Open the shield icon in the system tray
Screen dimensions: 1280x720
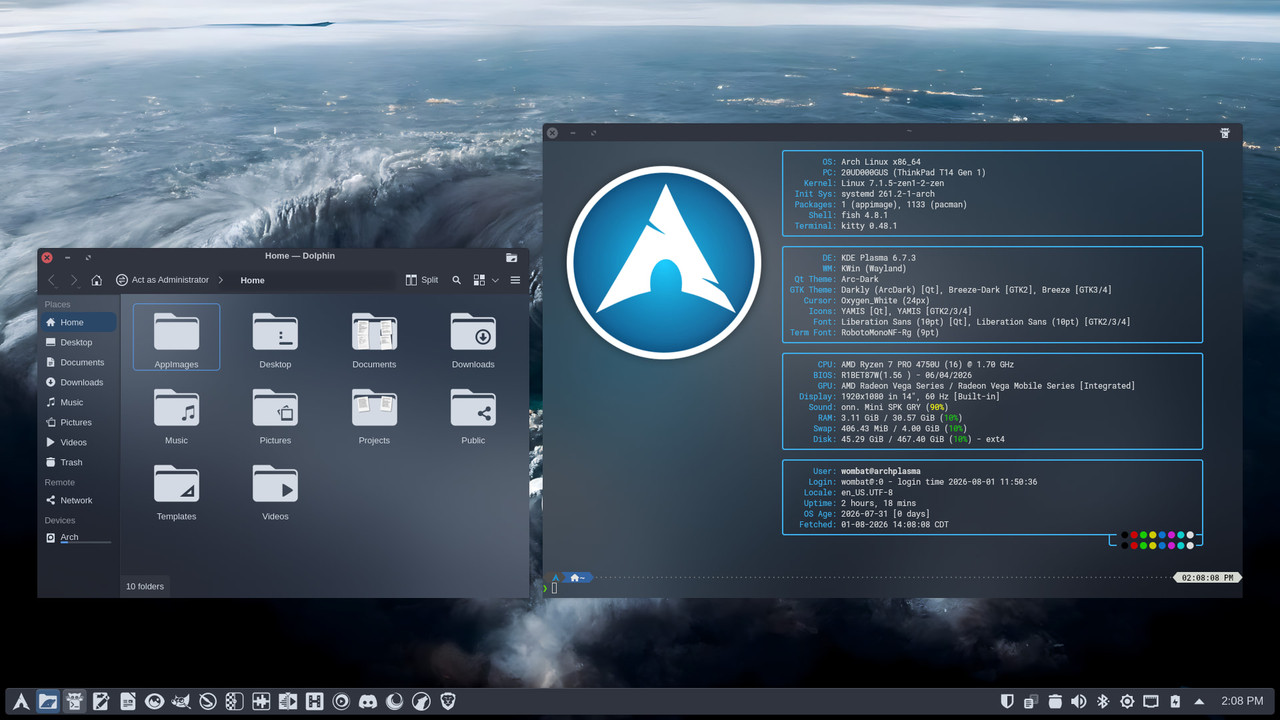pos(1007,702)
